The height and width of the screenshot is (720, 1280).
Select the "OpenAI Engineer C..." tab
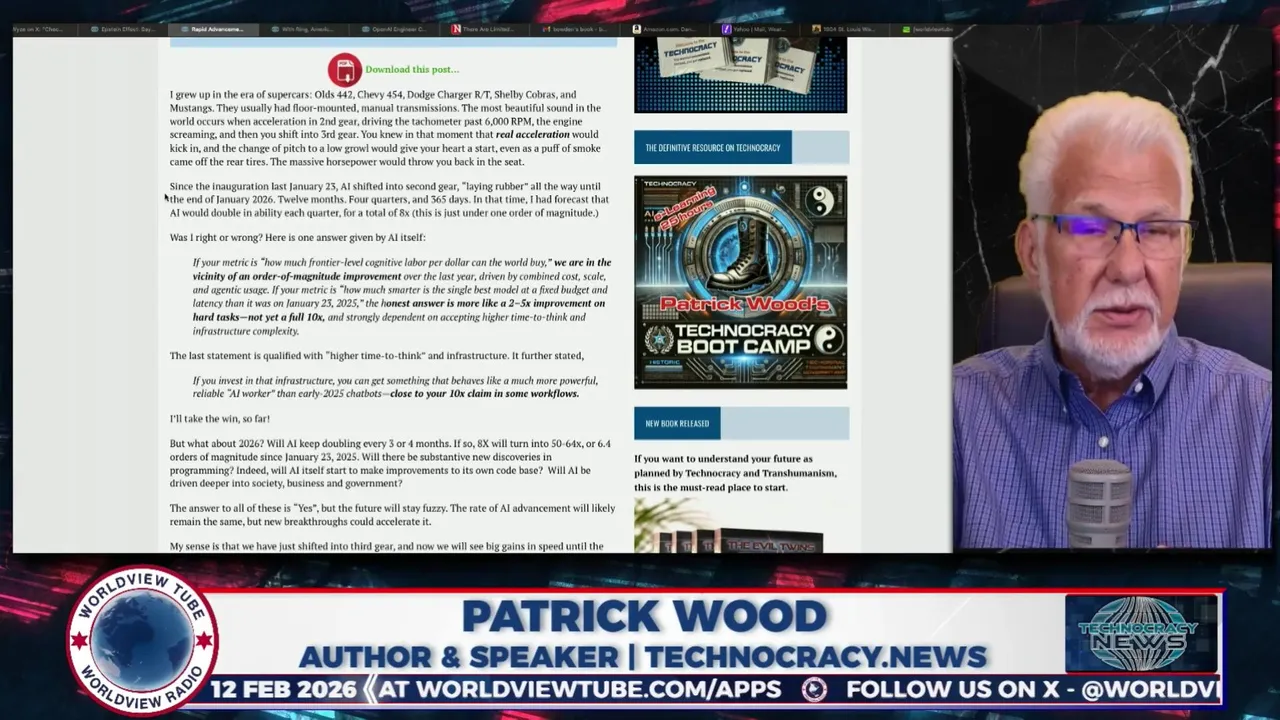point(393,29)
